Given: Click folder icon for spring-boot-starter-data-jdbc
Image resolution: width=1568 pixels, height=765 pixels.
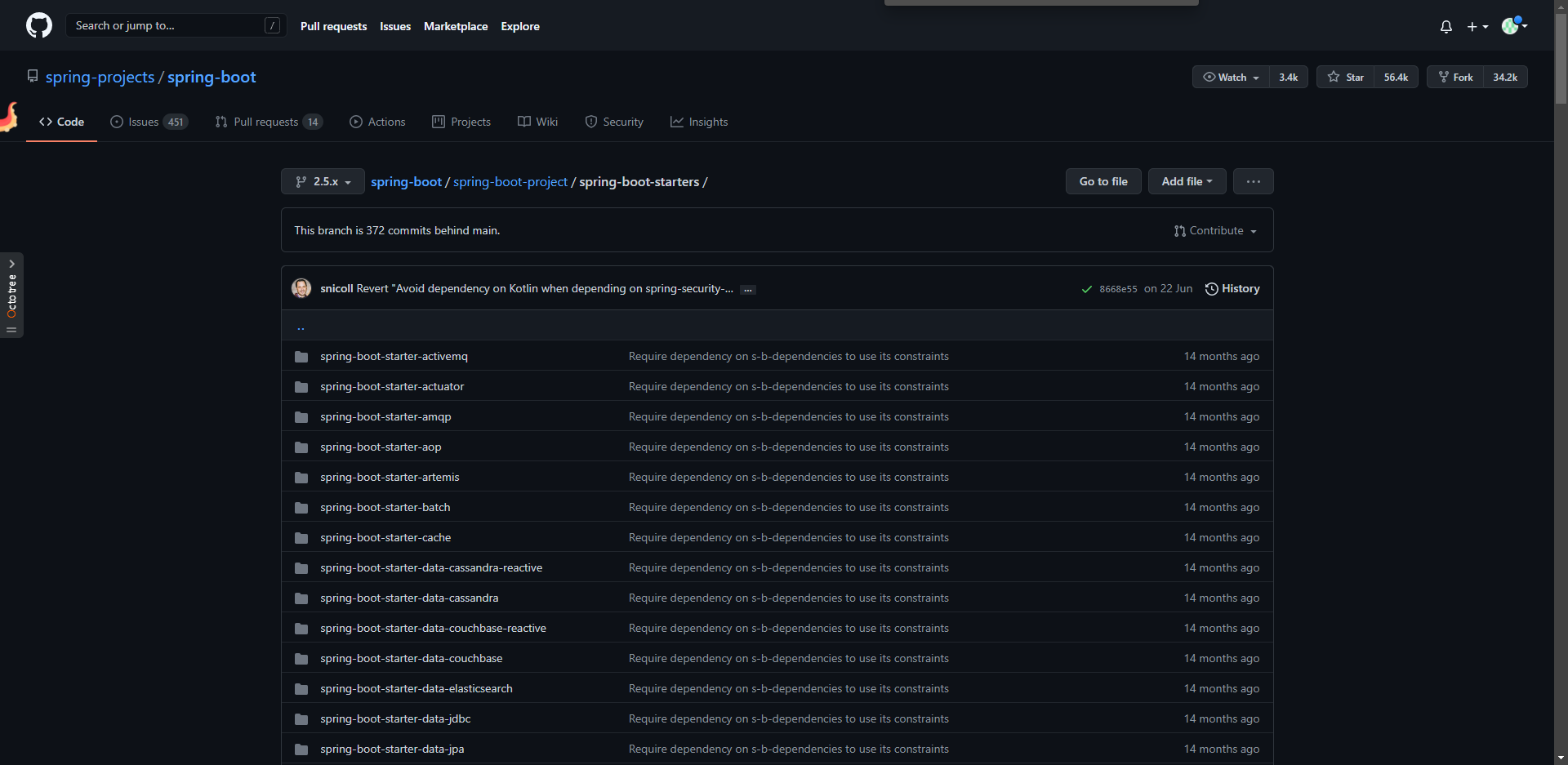Looking at the screenshot, I should click(x=301, y=719).
